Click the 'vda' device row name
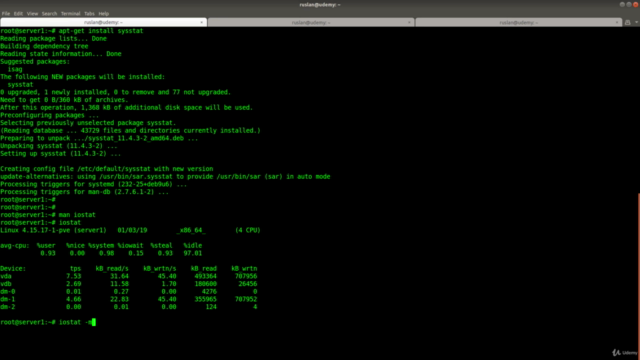This screenshot has width=640, height=360. [x=6, y=276]
